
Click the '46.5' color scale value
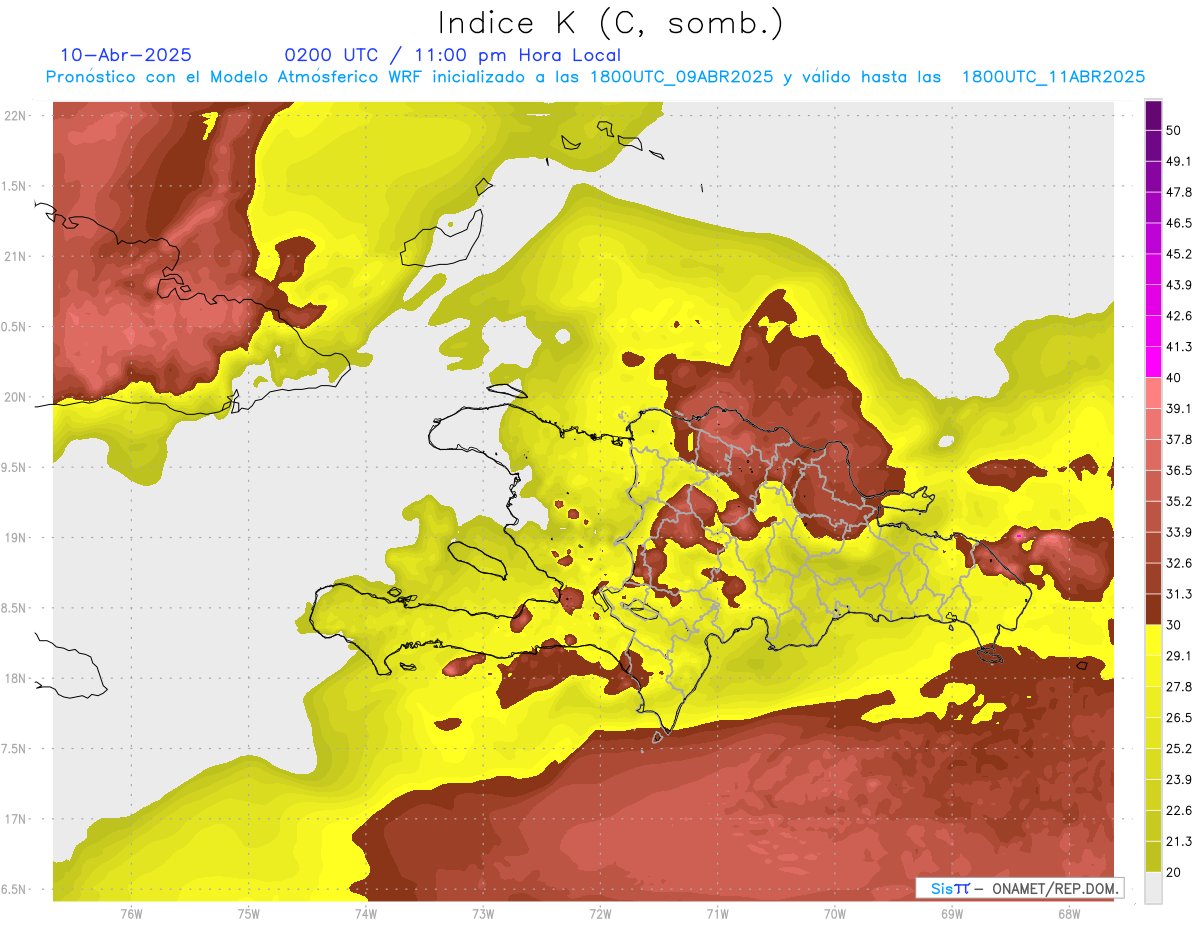1179,223
